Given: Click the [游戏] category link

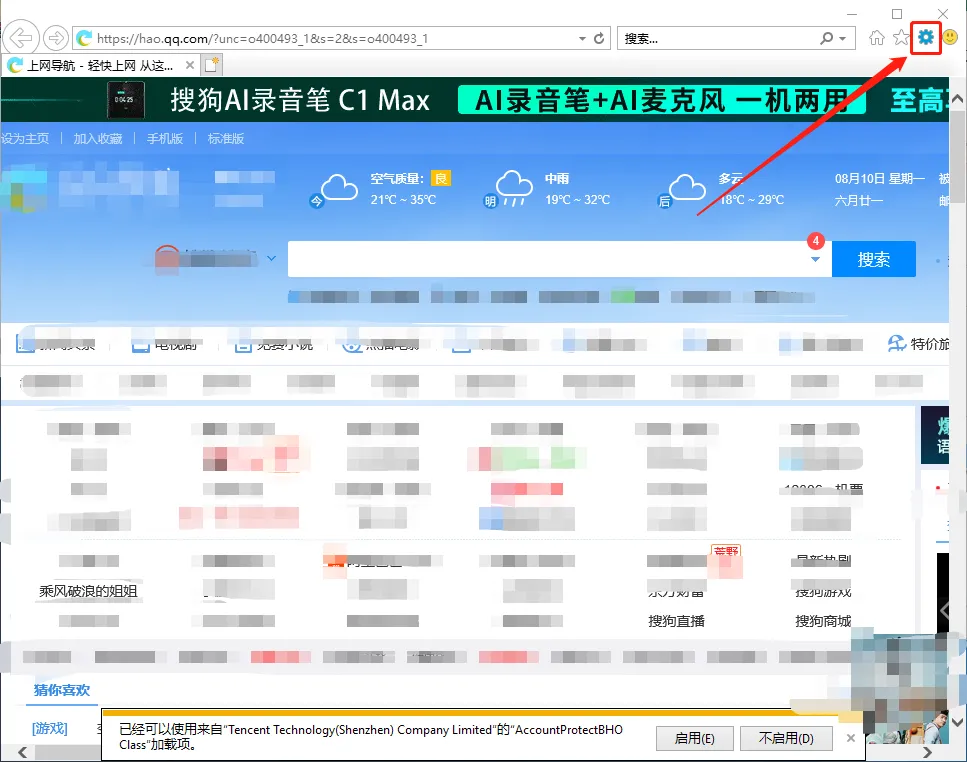Looking at the screenshot, I should pos(49,728).
